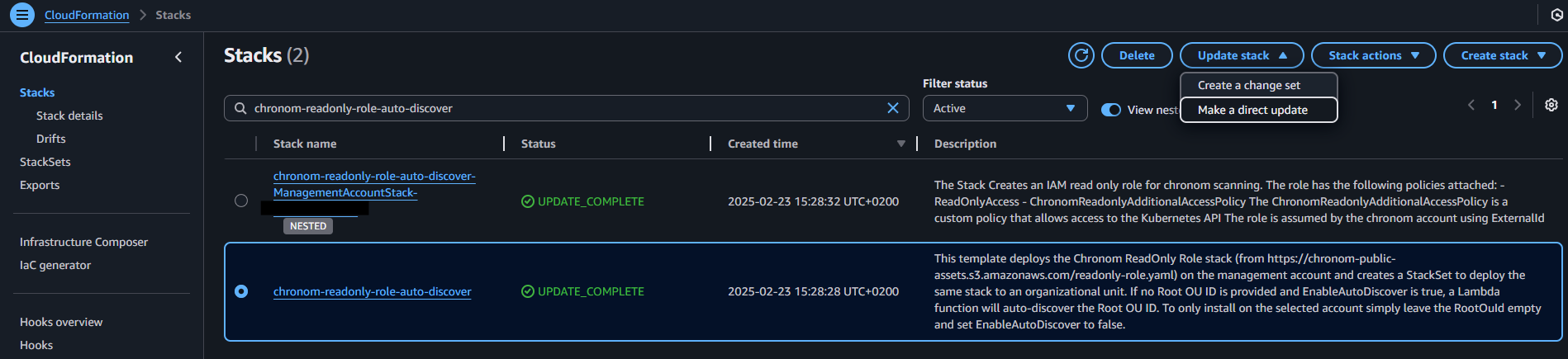Expand the Create stack dropdown
1568x359 pixels.
1502,55
